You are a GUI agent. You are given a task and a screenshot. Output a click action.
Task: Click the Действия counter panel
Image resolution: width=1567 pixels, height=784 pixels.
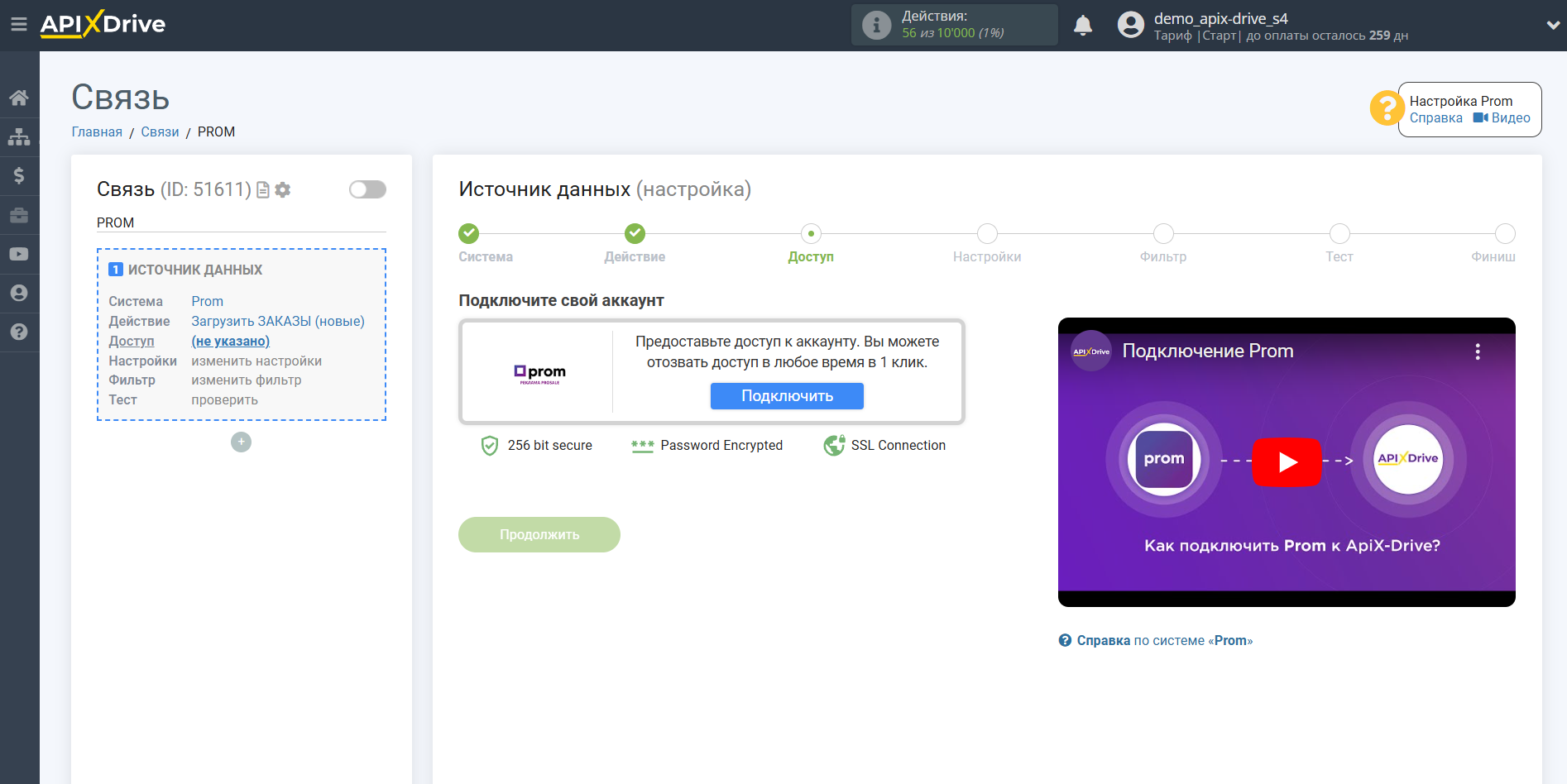pyautogui.click(x=954, y=25)
